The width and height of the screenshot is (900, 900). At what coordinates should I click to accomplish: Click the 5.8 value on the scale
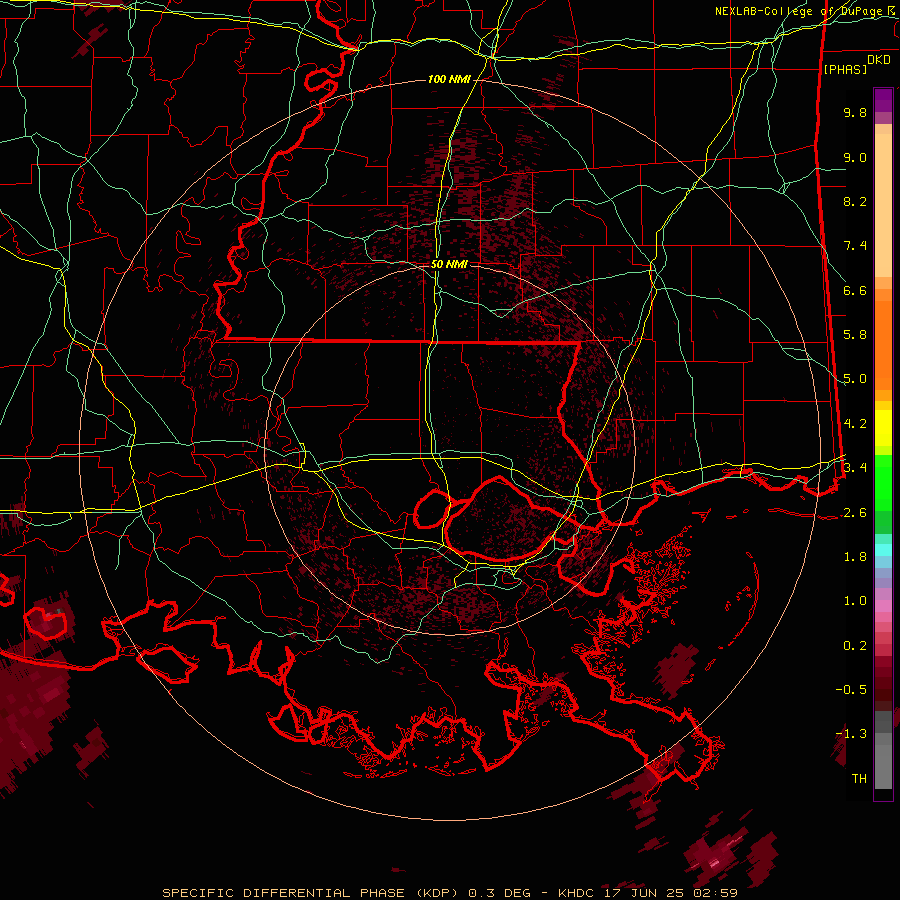click(855, 335)
